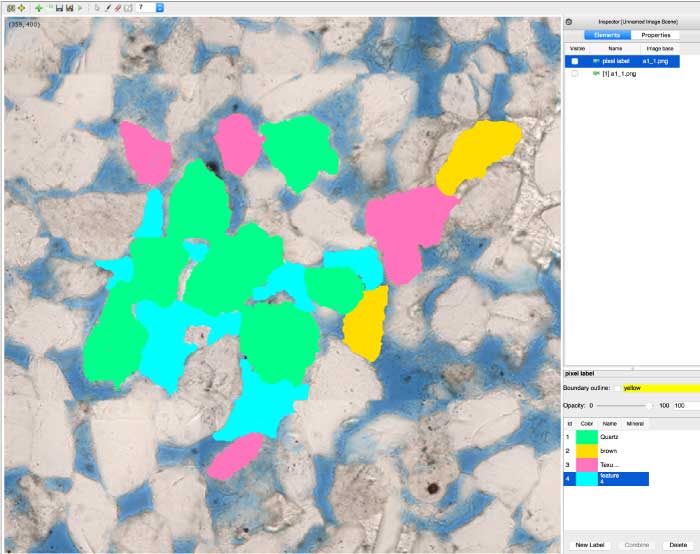Select the Quartz label name
This screenshot has height=554, width=700.
point(609,437)
